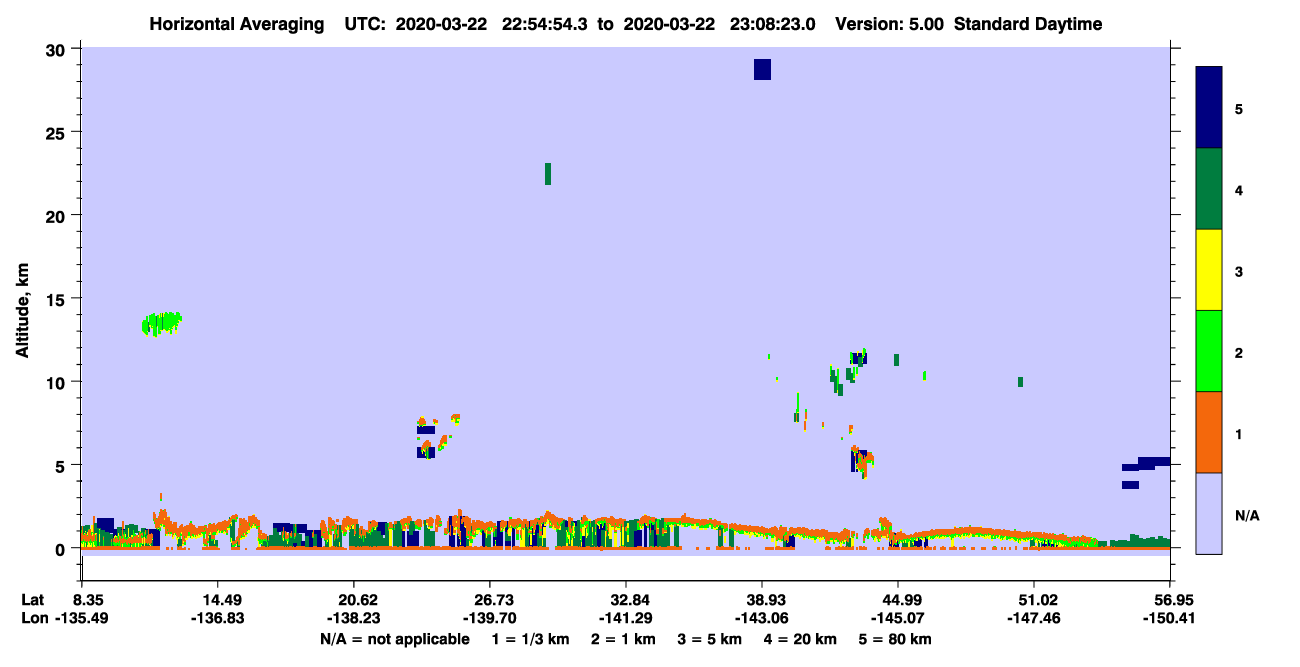Click the 'Lon' axis row label

pyautogui.click(x=33, y=618)
